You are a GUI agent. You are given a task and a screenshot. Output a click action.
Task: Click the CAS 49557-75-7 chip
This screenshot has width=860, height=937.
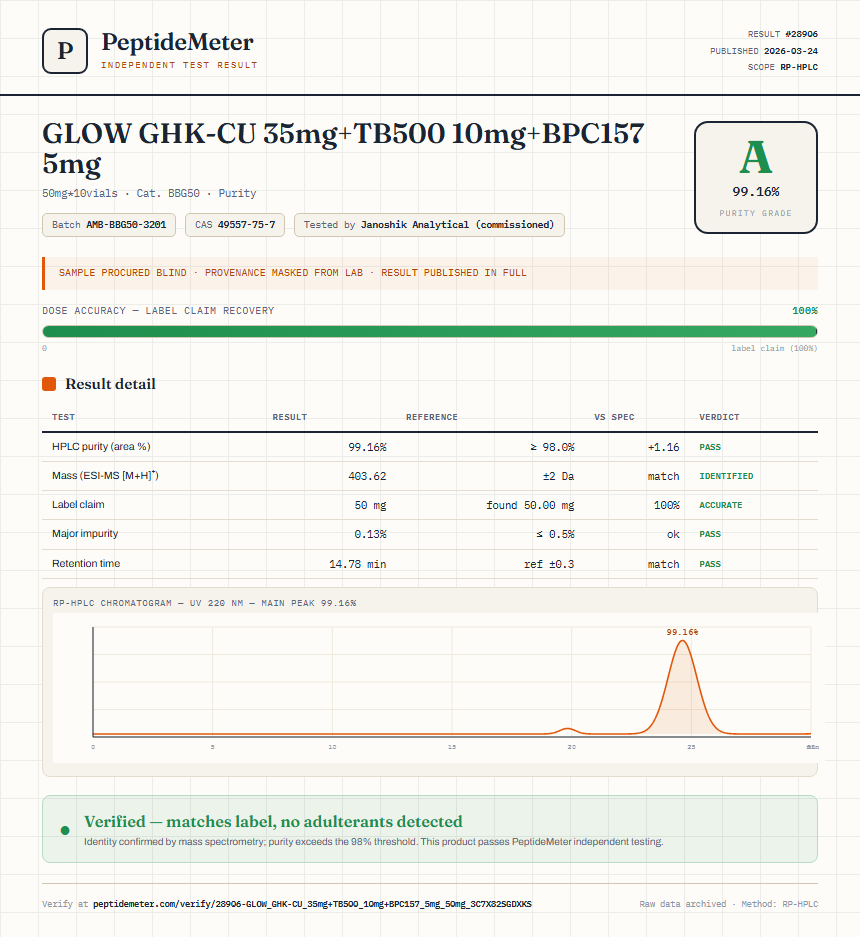(x=235, y=225)
